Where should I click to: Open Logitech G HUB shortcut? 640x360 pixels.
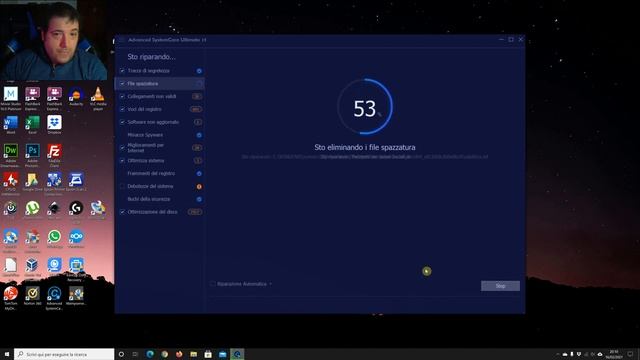click(x=76, y=210)
